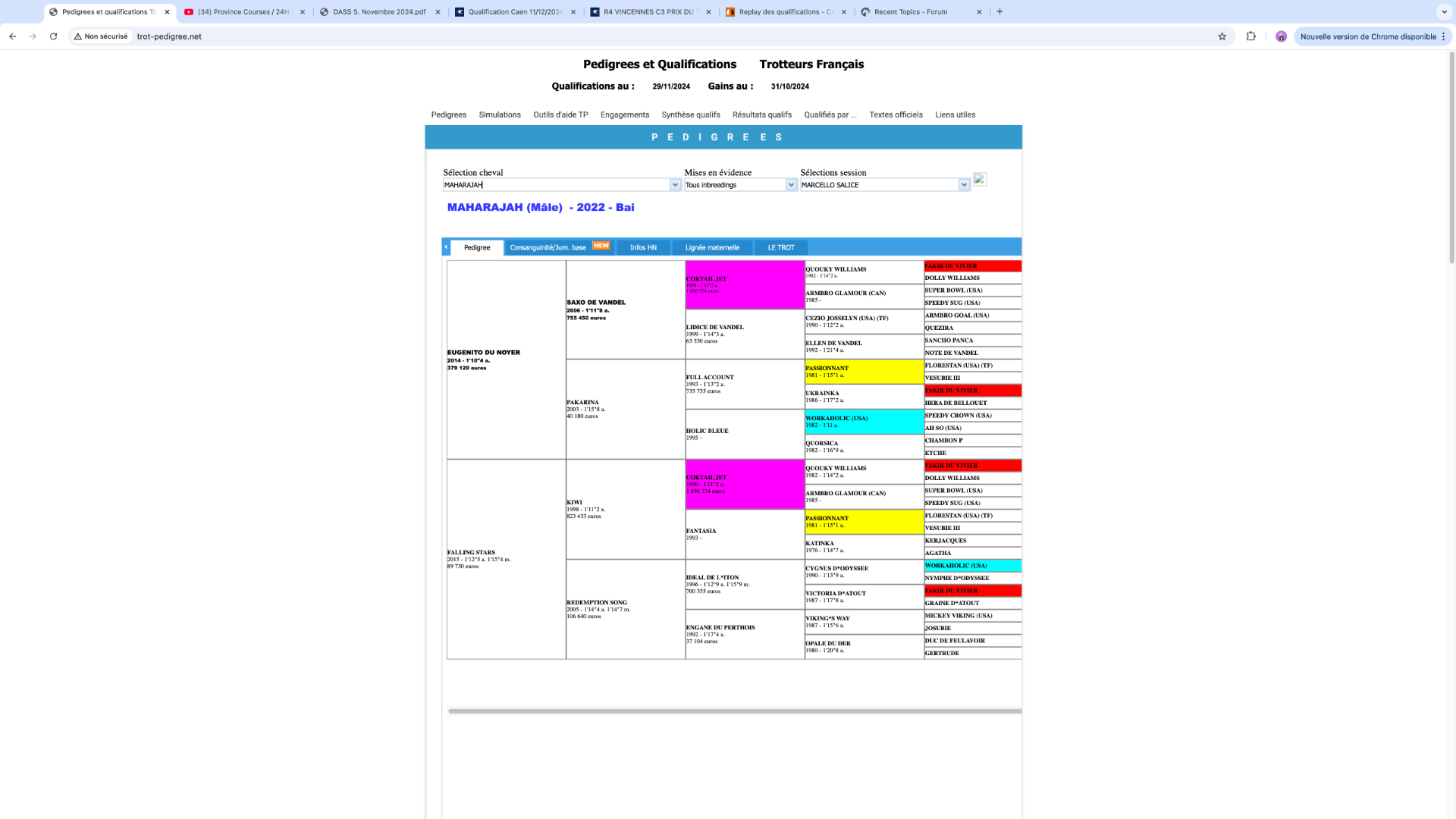Close the DASS S. Novembre 2024.pdf tab

point(438,12)
